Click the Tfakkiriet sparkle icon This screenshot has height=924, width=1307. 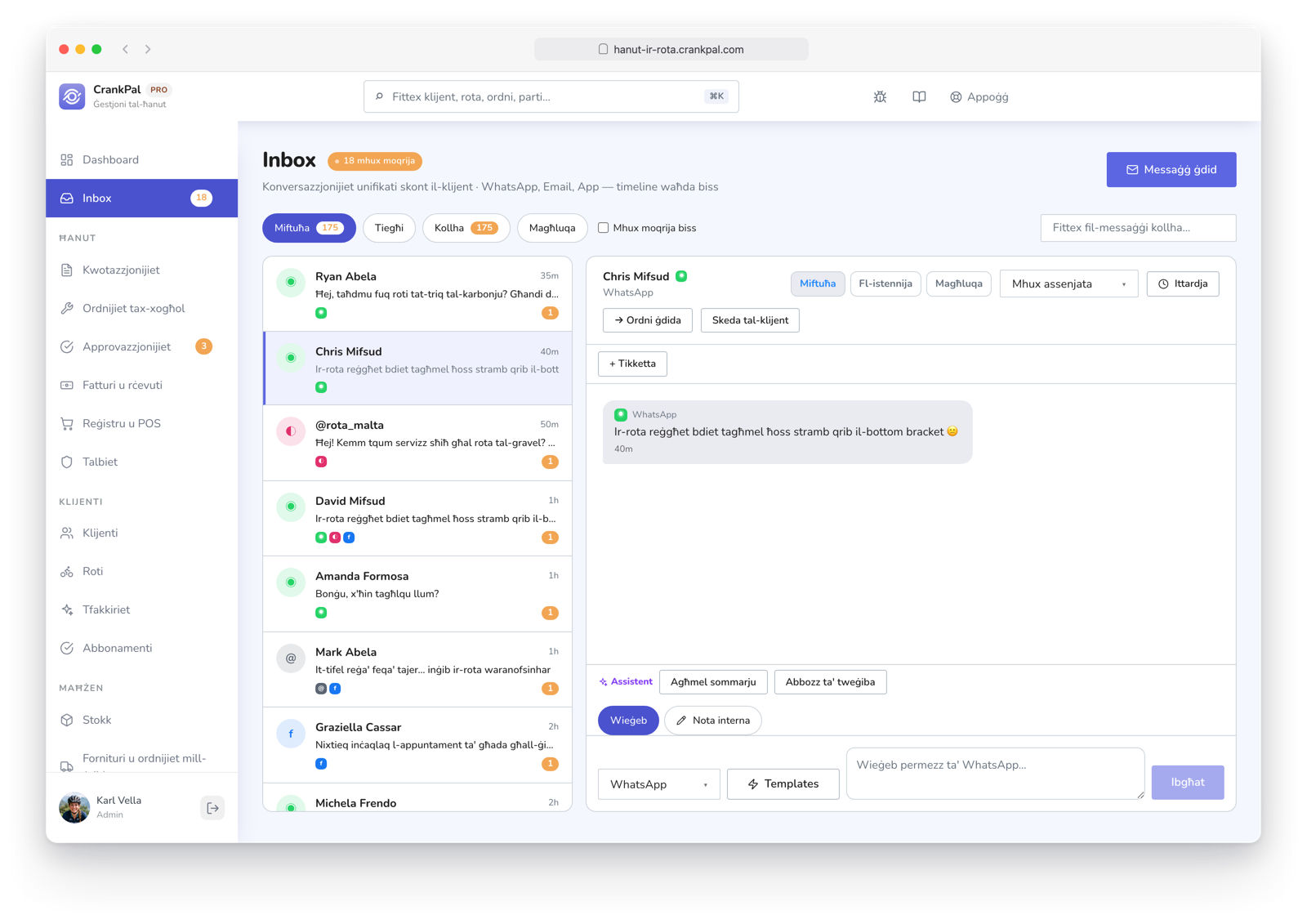(67, 609)
